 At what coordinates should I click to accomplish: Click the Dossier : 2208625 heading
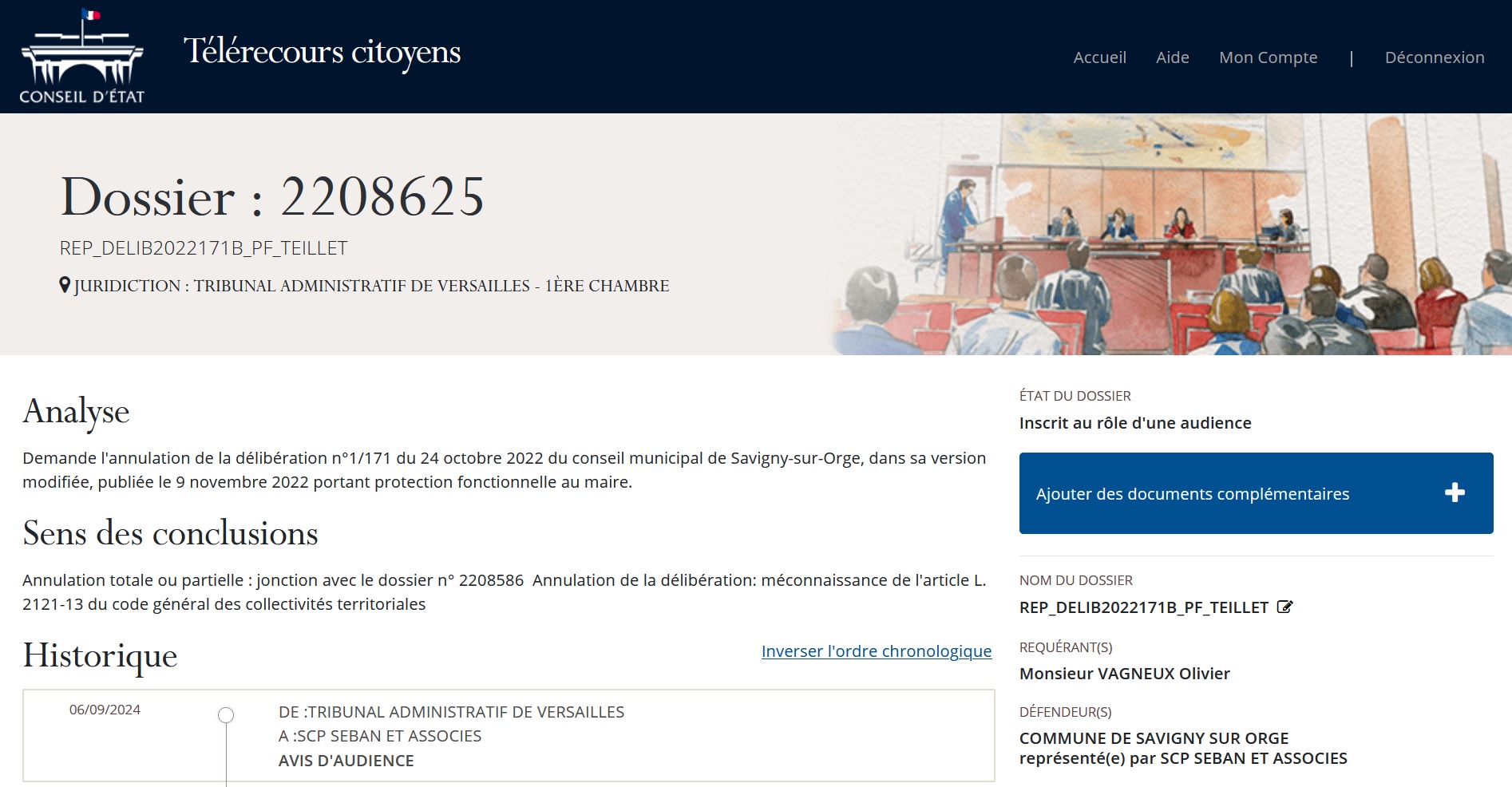click(273, 197)
